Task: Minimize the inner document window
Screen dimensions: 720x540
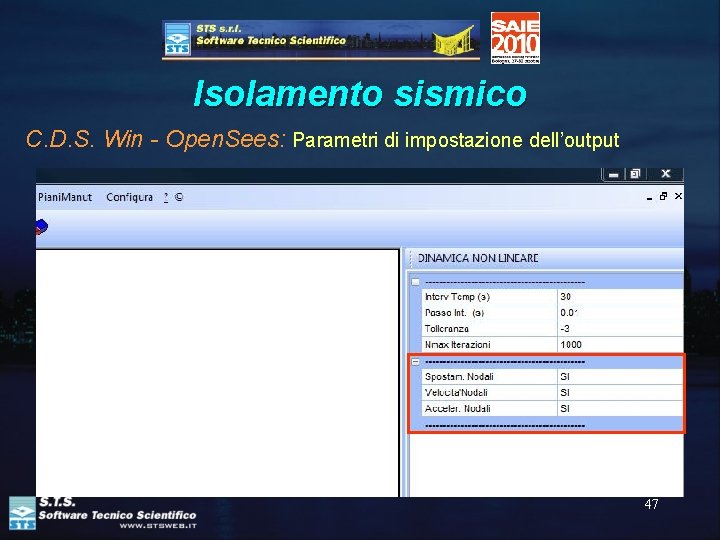Action: (x=649, y=197)
